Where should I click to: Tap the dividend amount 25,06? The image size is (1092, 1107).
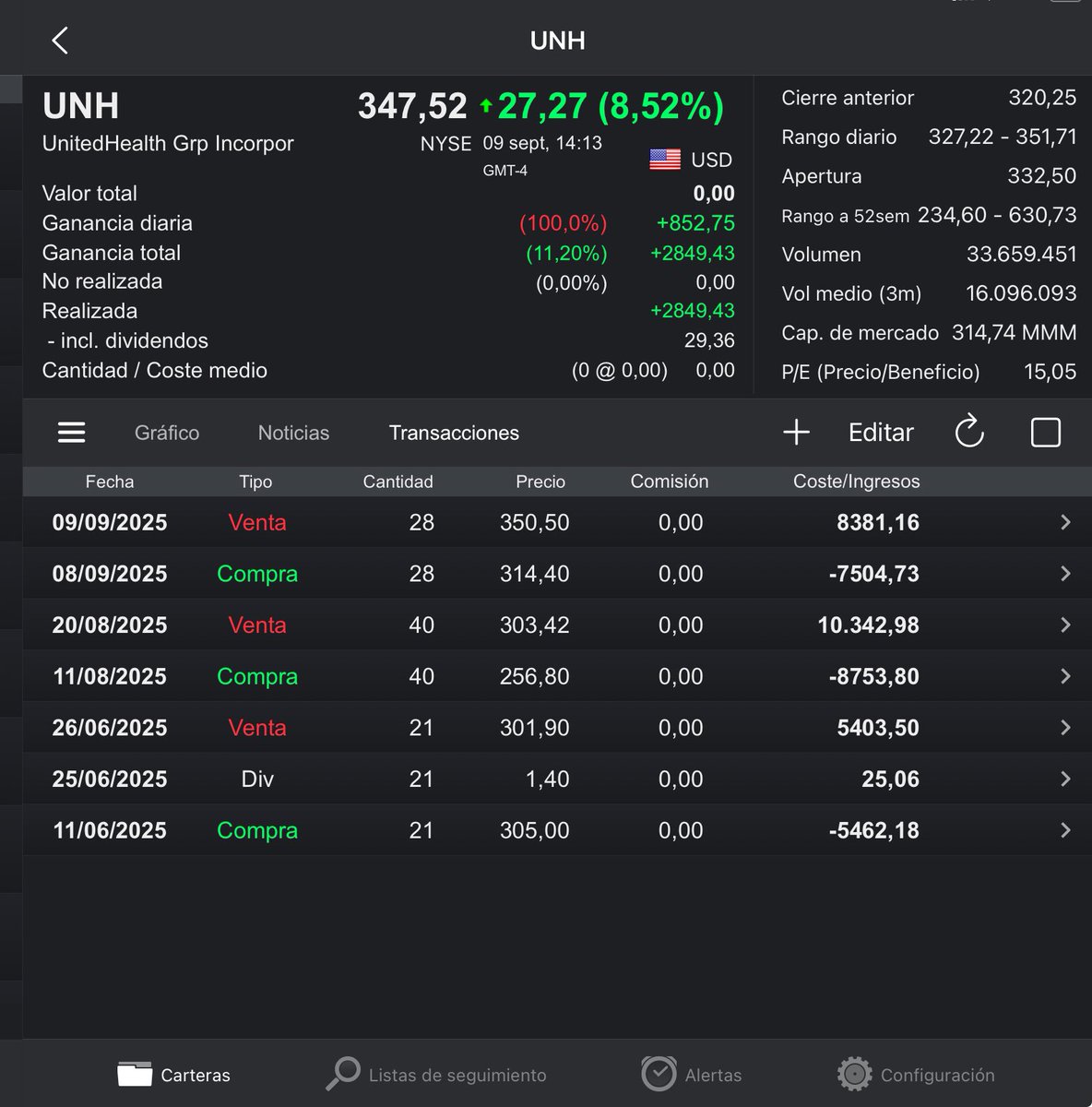(890, 779)
